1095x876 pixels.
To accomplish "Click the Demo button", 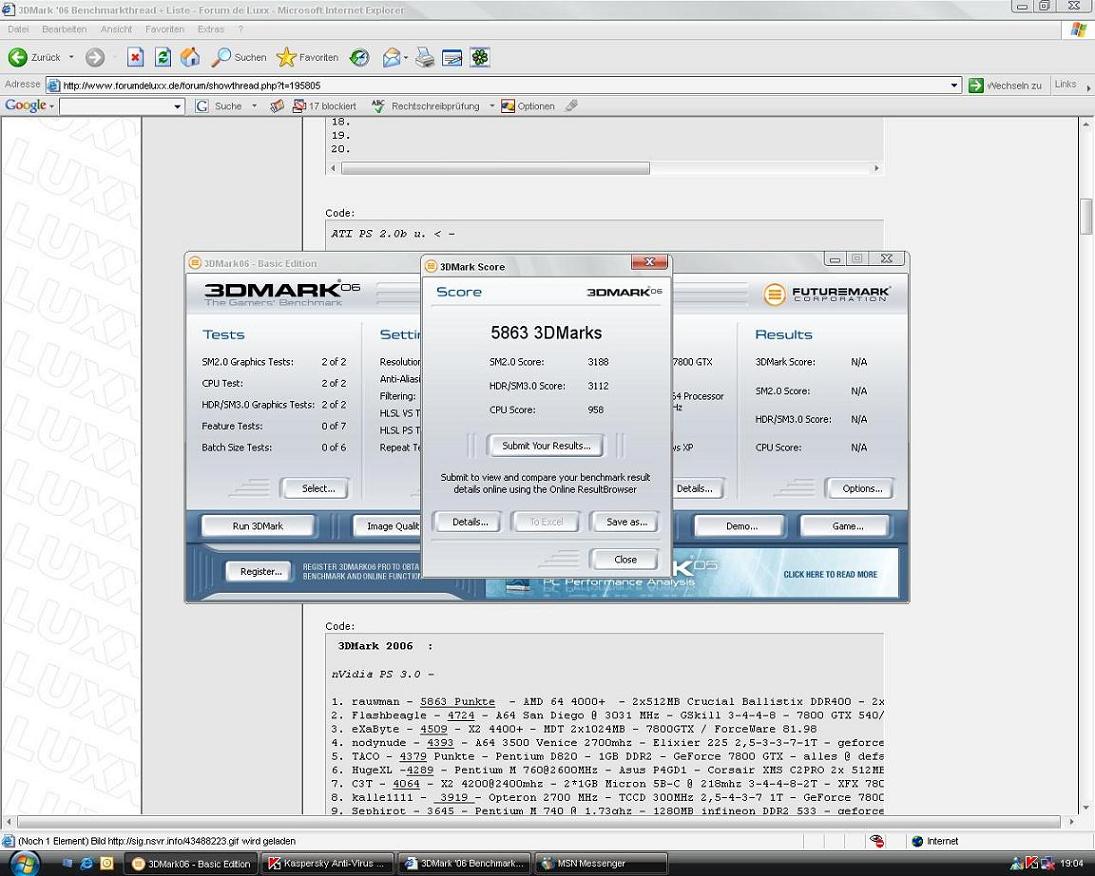I will point(741,526).
